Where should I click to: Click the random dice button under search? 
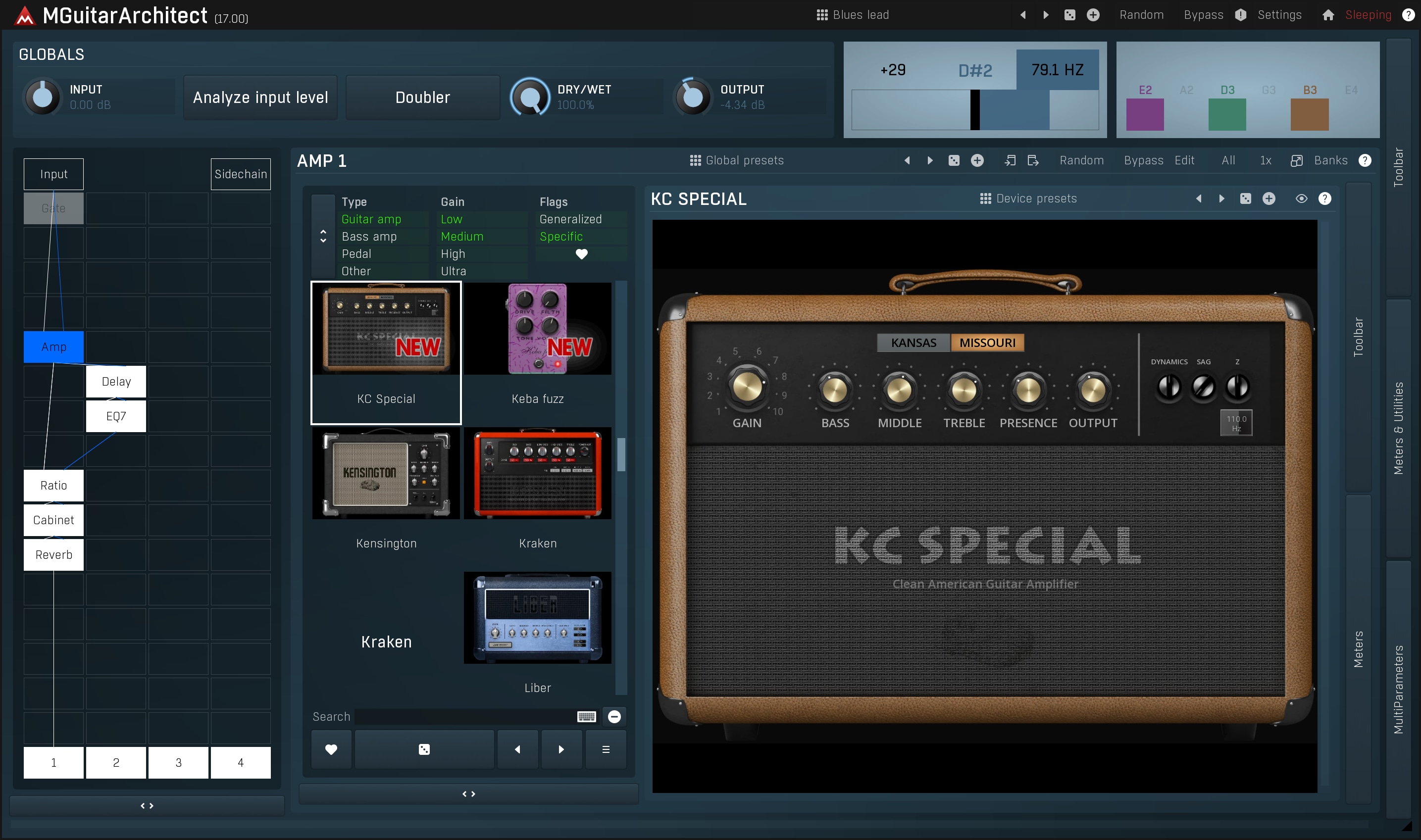(424, 749)
